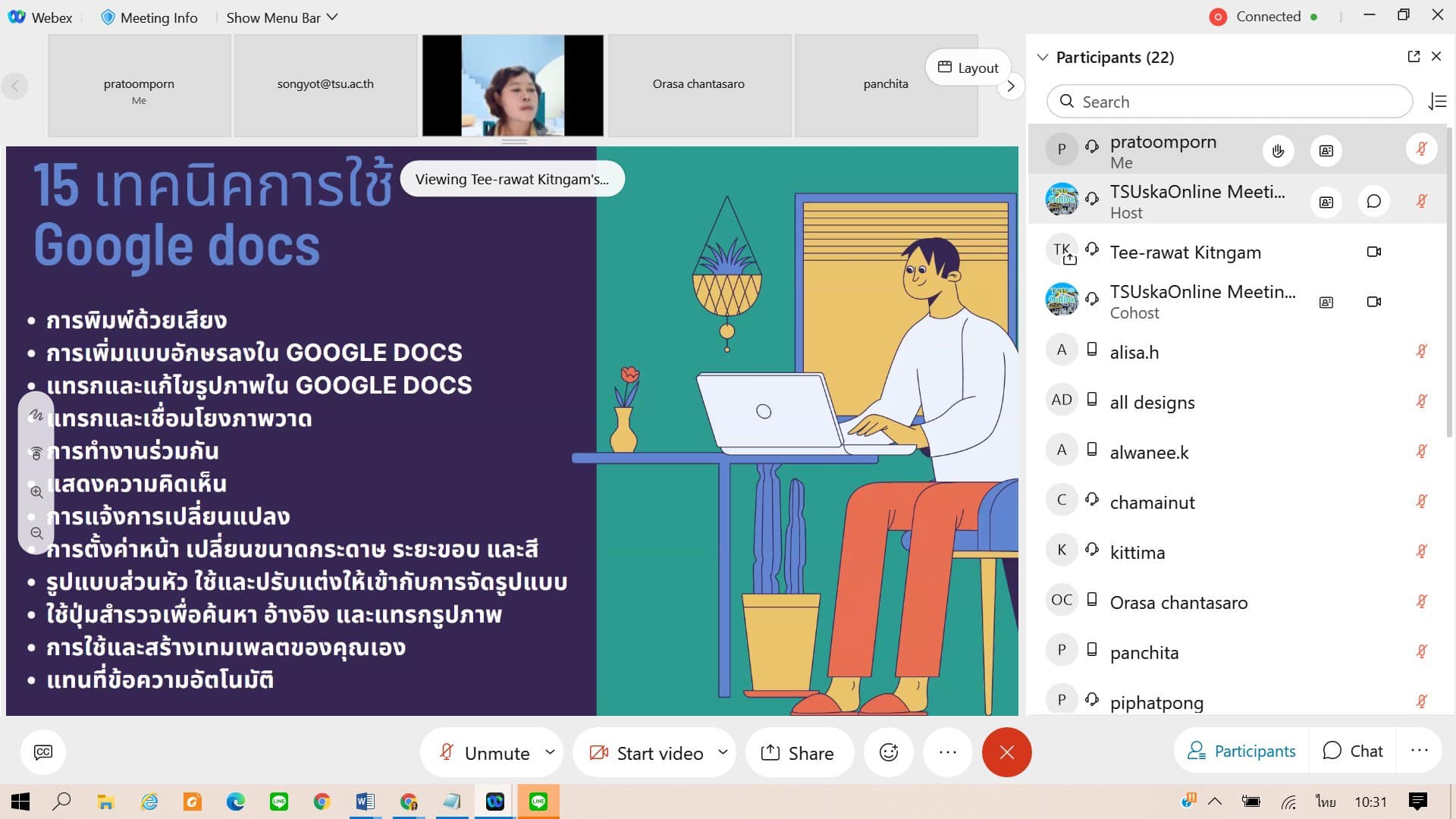Go to previous video thumbnails arrow
Viewport: 1456px width, 819px height.
point(15,86)
